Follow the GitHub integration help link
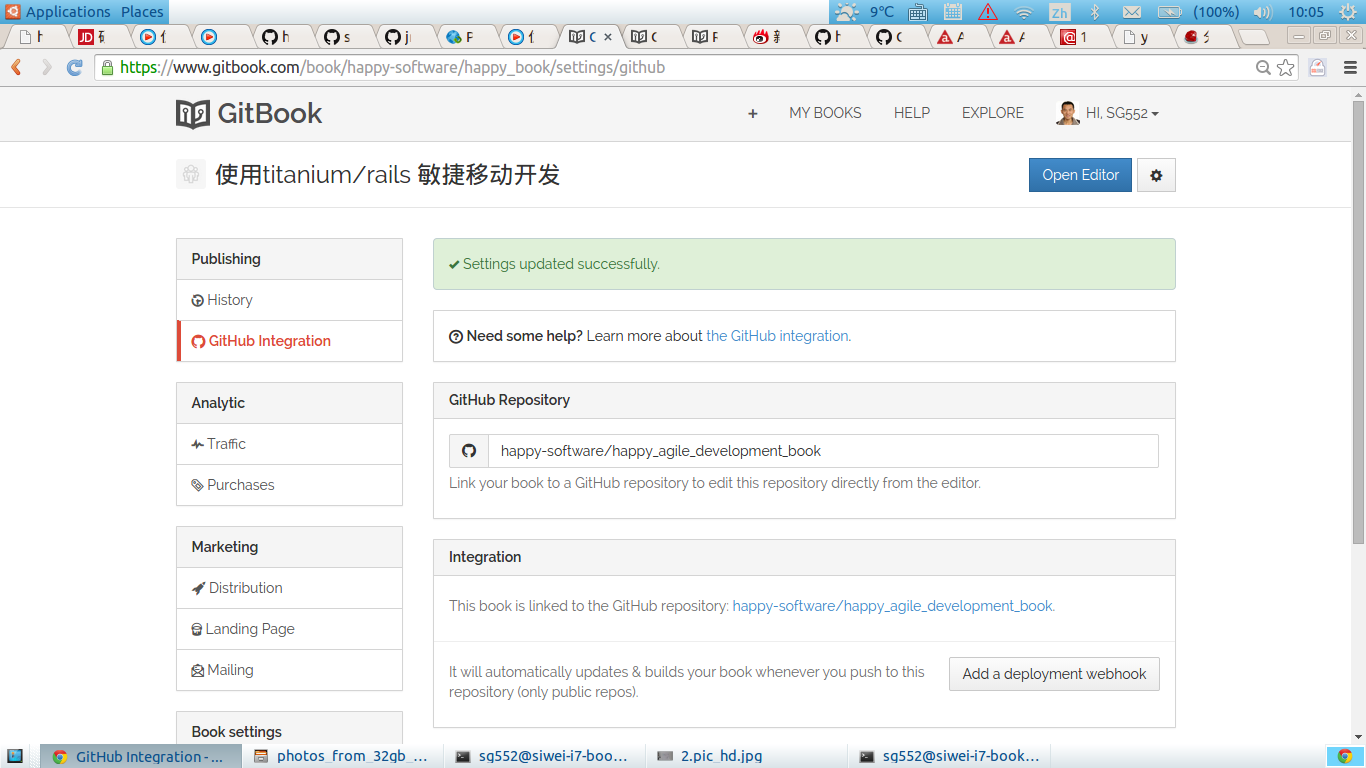 click(x=777, y=336)
